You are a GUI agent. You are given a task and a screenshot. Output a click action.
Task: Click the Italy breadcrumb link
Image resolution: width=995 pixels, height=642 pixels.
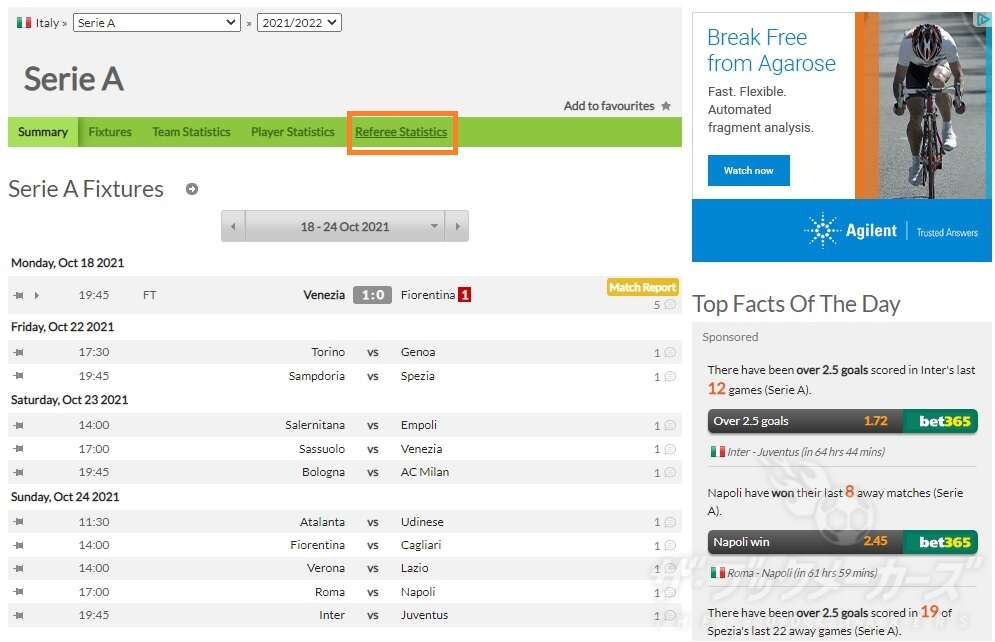[47, 23]
